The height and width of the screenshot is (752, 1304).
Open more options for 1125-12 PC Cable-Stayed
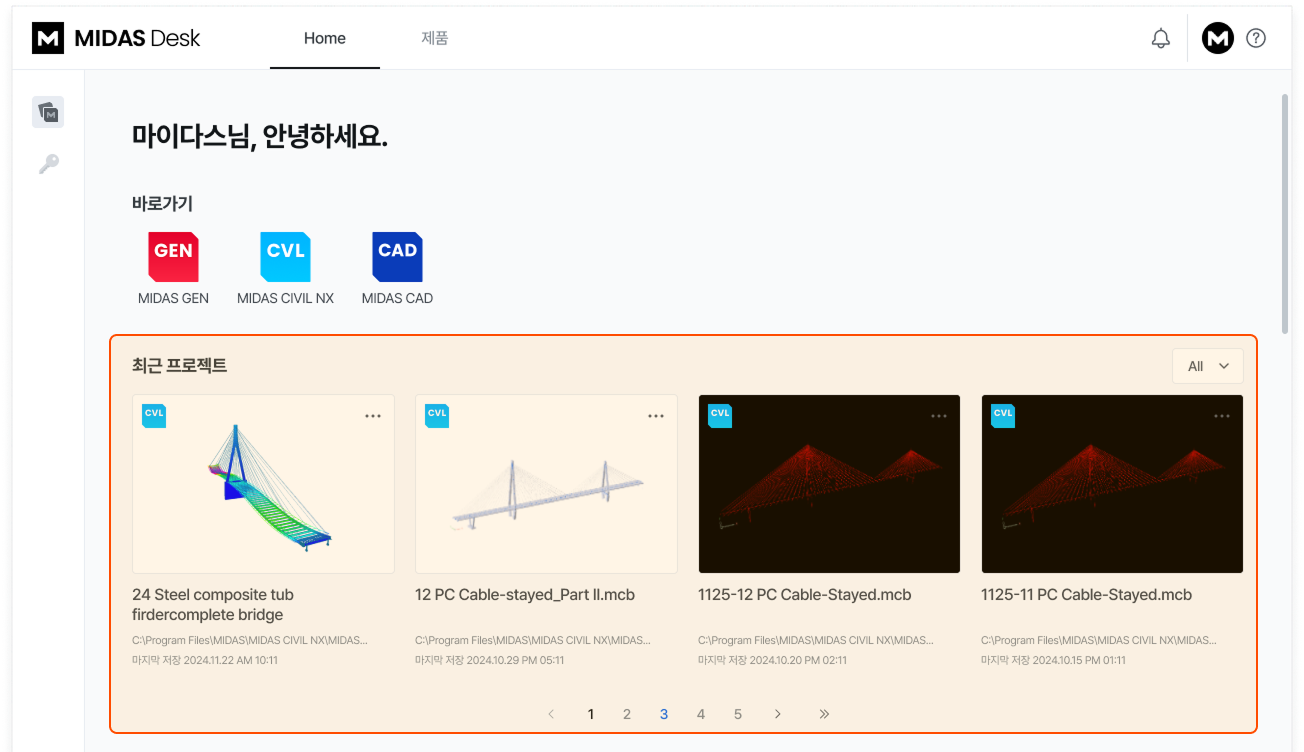[939, 416]
